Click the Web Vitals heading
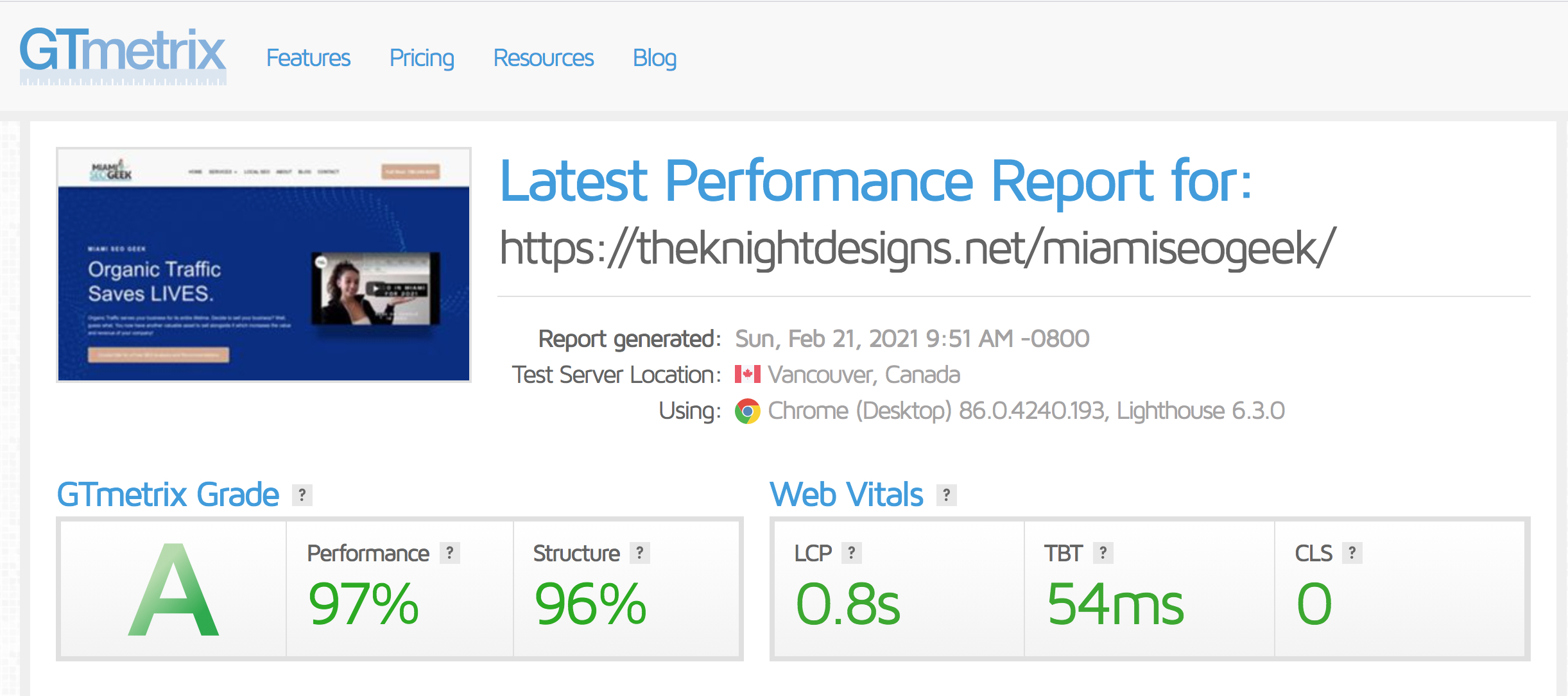 point(846,495)
